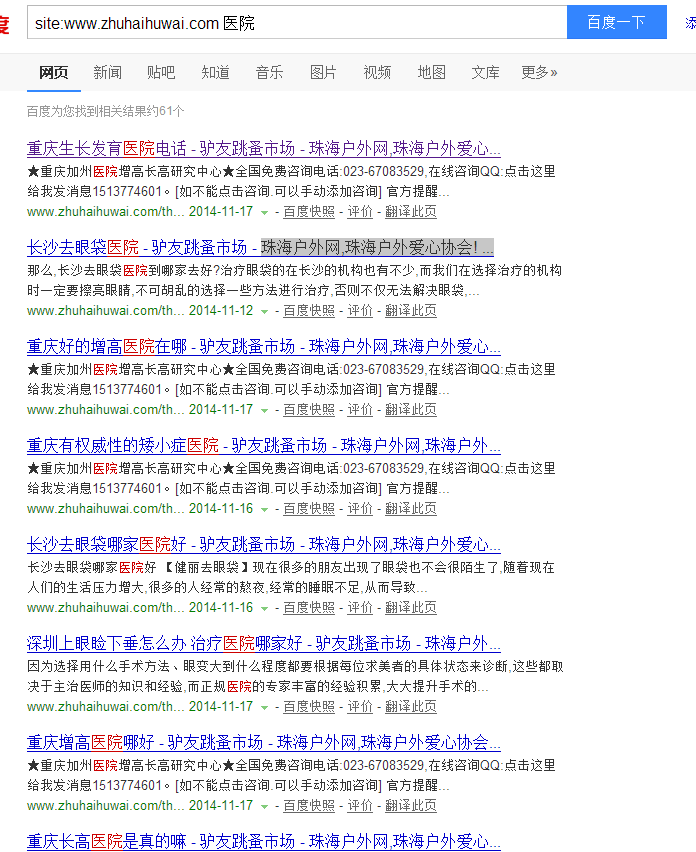Expand dropdown arrow for 长沙去眼袋哪家医院好 result

(x=265, y=608)
